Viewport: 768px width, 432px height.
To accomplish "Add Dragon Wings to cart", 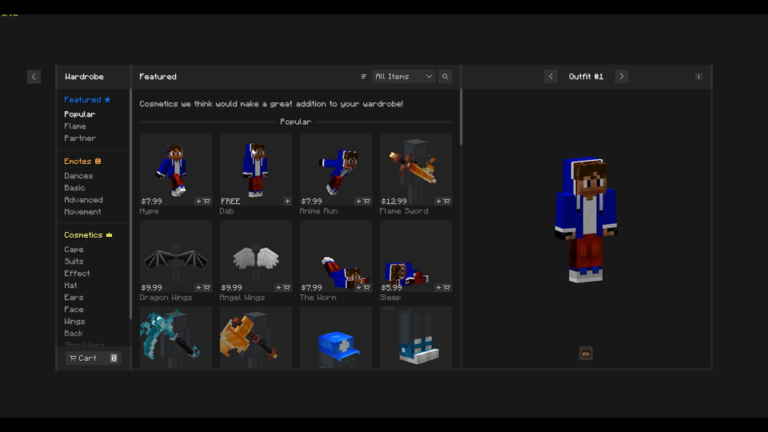I will 203,288.
